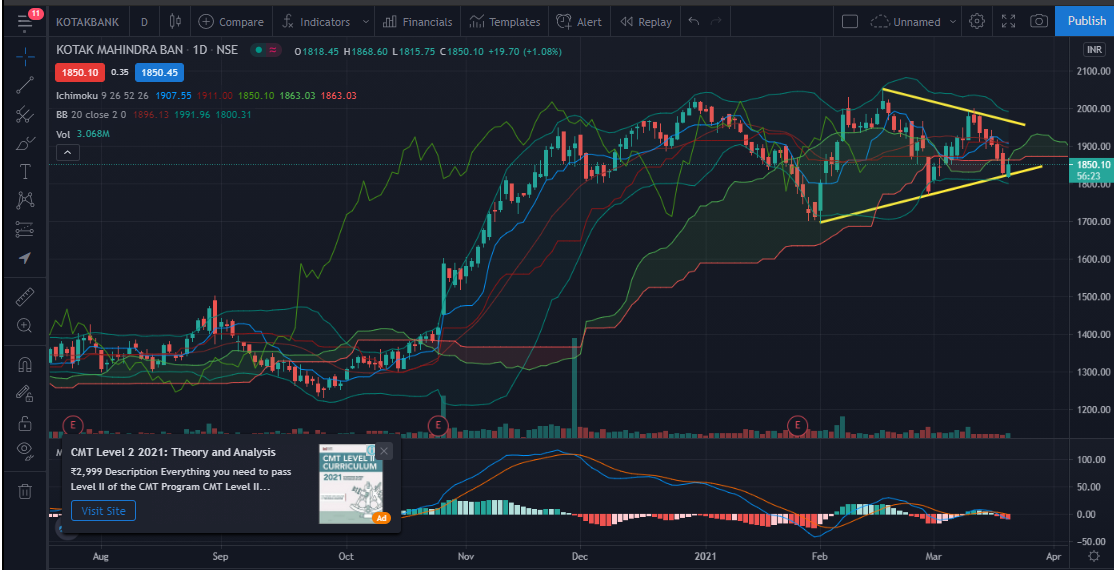
Task: Click the blue buy price 1850.45 button
Action: 159,72
